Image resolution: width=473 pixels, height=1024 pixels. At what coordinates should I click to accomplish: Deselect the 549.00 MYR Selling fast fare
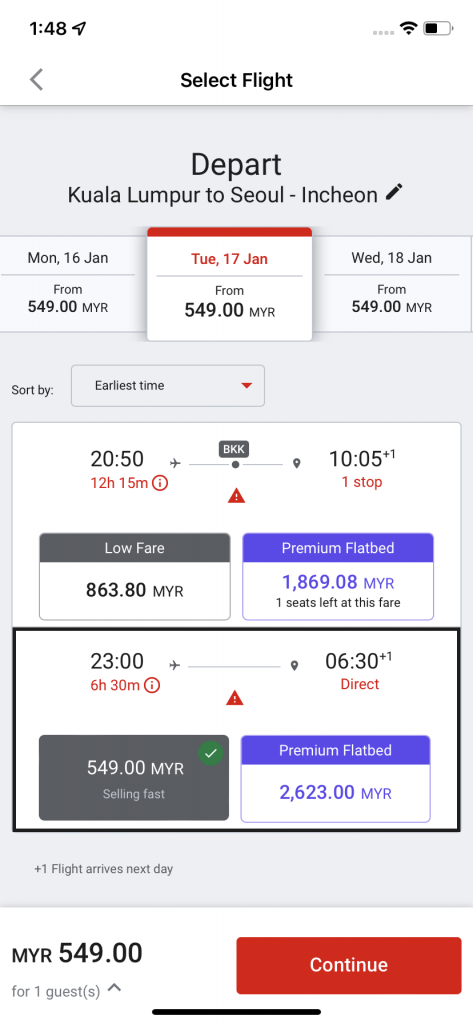tap(134, 777)
